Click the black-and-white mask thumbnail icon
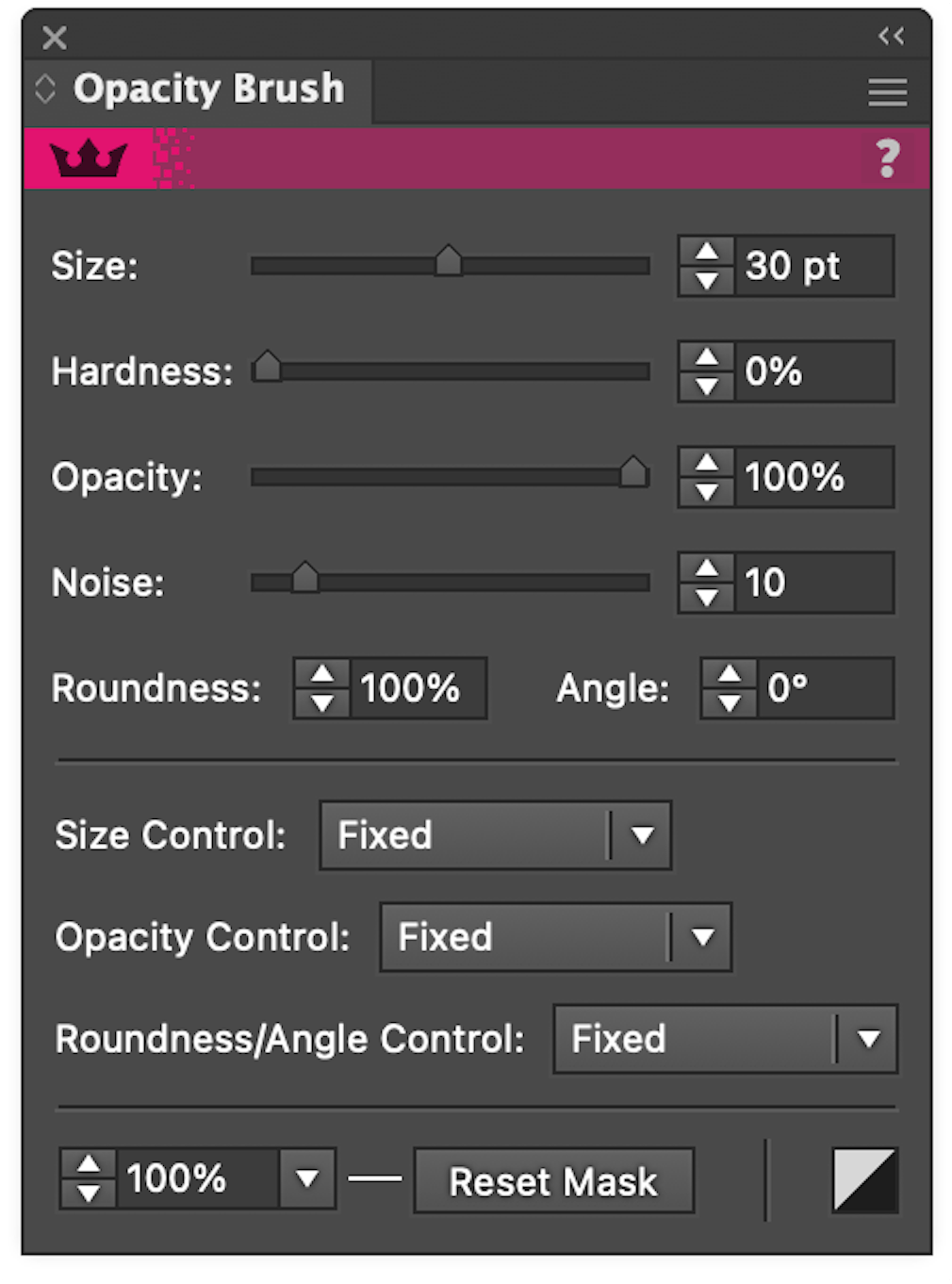This screenshot has width=952, height=1284. [x=863, y=1179]
